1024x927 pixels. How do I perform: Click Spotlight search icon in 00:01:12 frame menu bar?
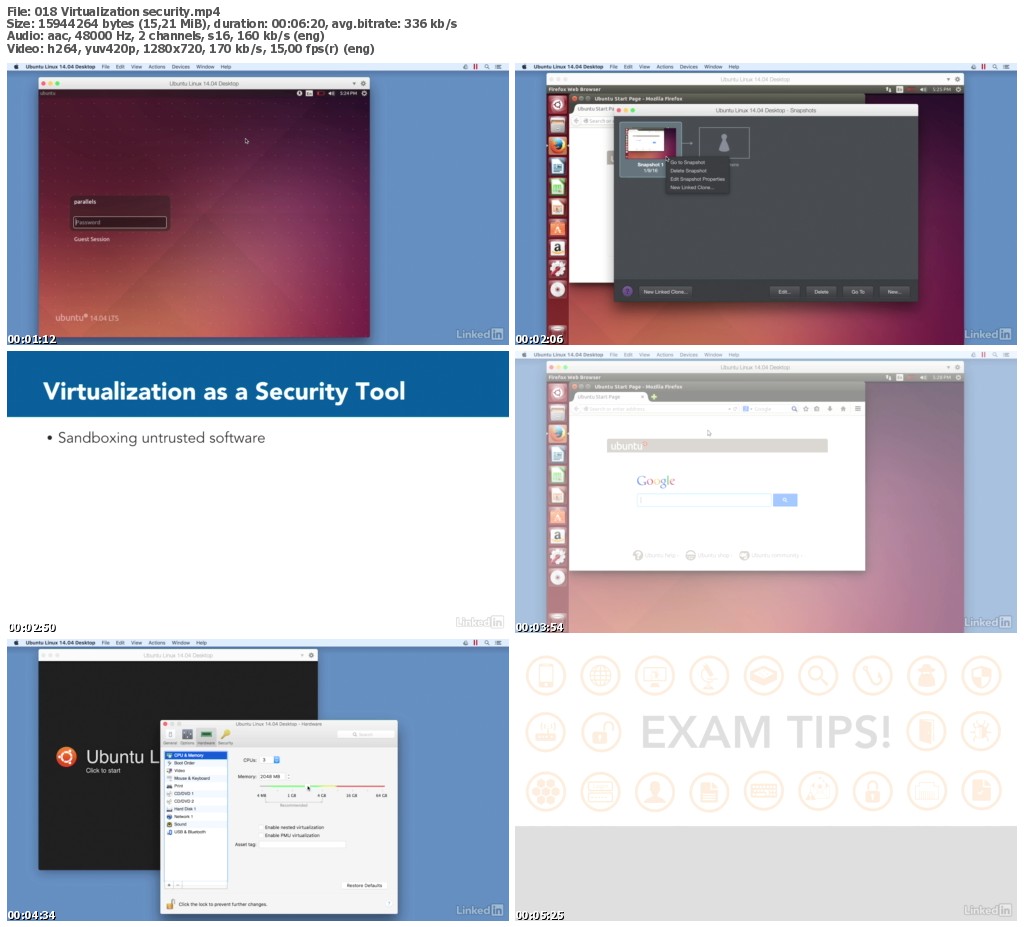(x=487, y=67)
